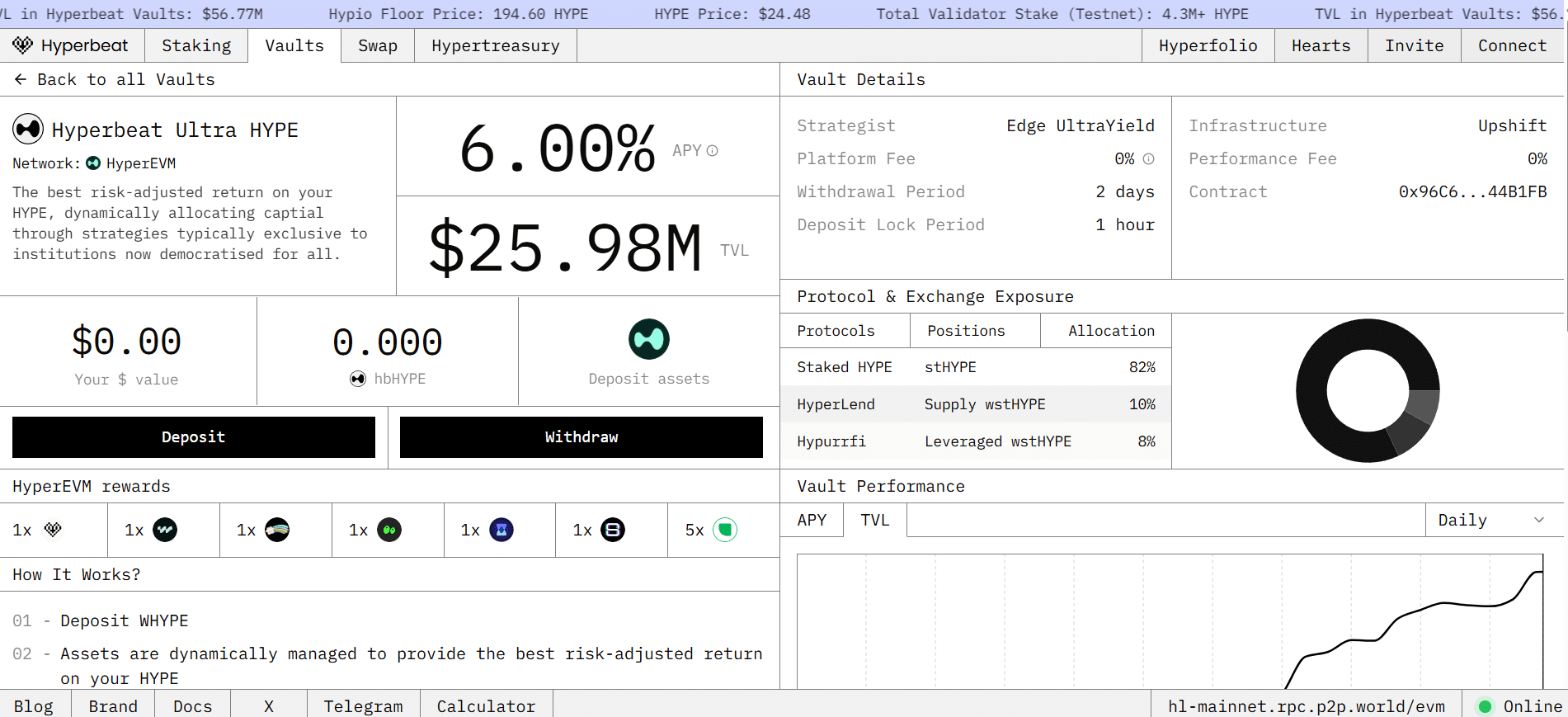
Task: Open the Hearts page
Action: pyautogui.click(x=1321, y=45)
